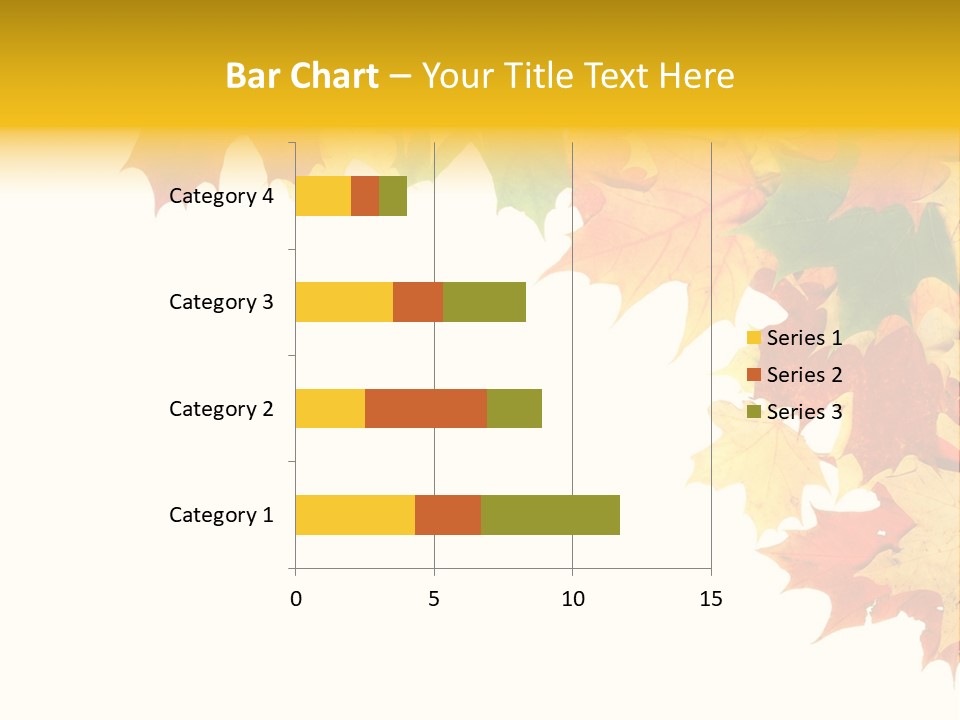Select the Series 1 legend label

(804, 338)
